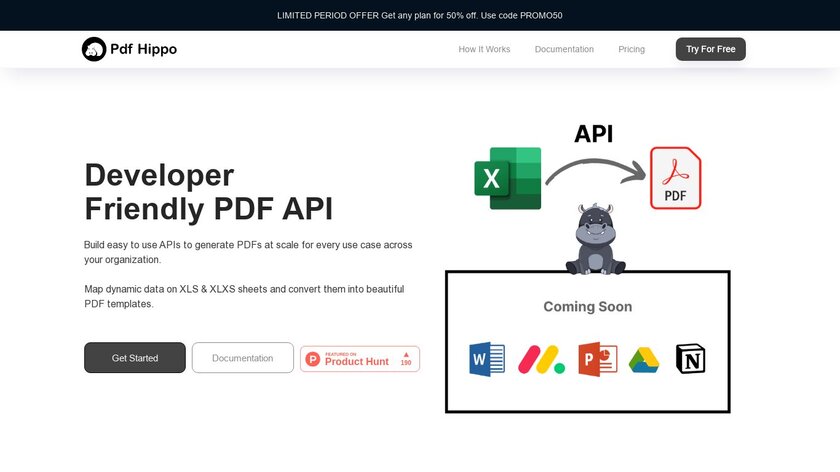This screenshot has height=472, width=840.
Task: Click the hippo mascot illustration
Action: point(596,239)
